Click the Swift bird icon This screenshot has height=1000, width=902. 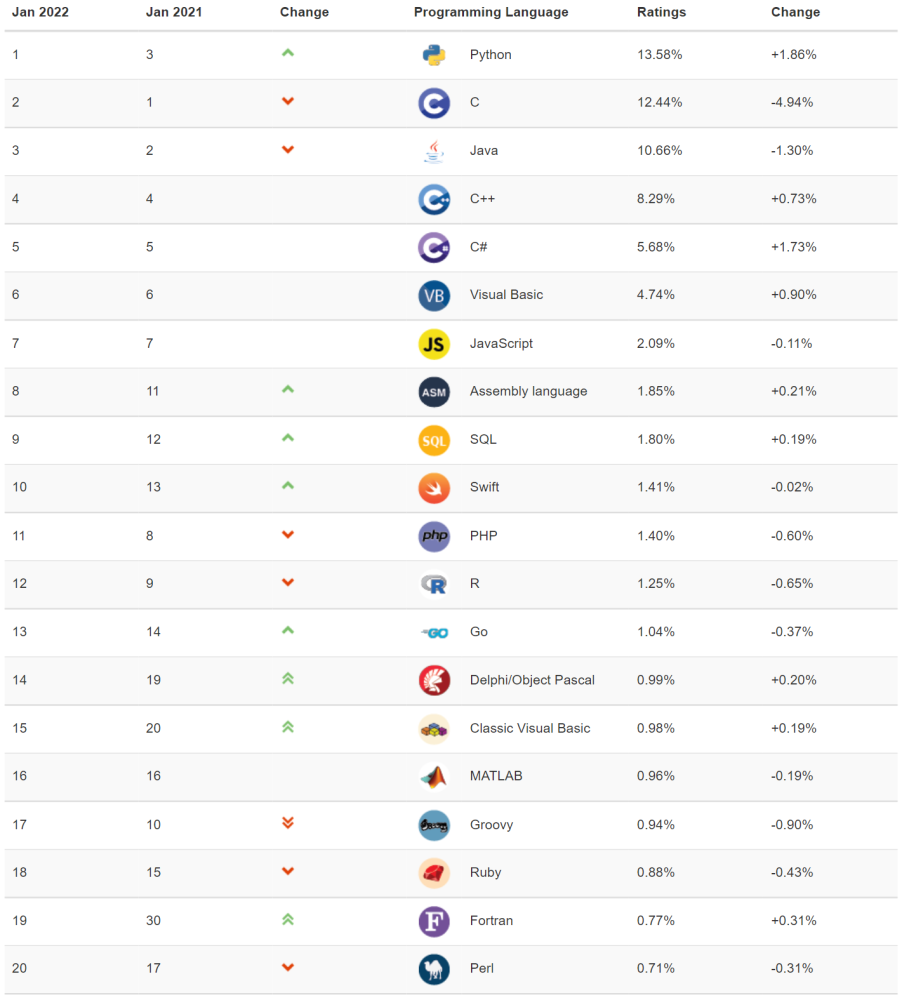(434, 489)
